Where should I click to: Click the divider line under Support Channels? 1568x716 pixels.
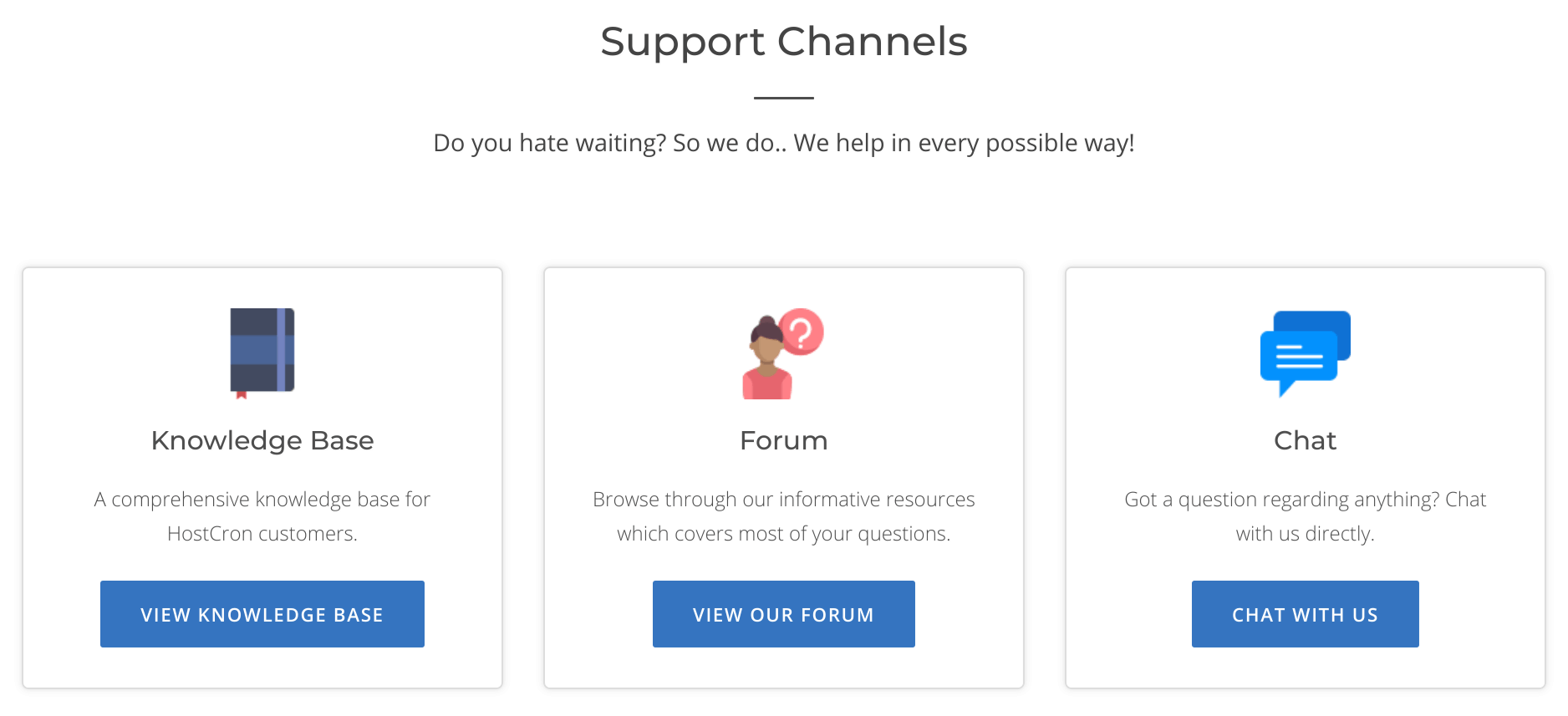(x=784, y=98)
